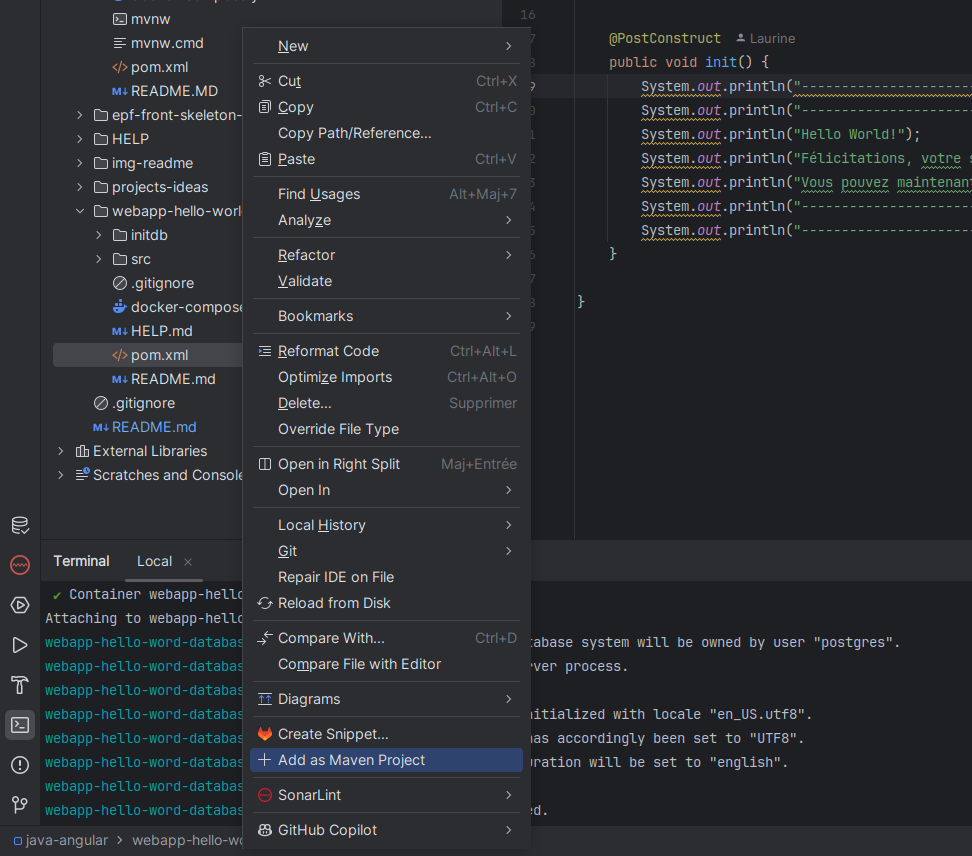Open the Problems tool window icon
This screenshot has width=972, height=856.
[x=20, y=765]
